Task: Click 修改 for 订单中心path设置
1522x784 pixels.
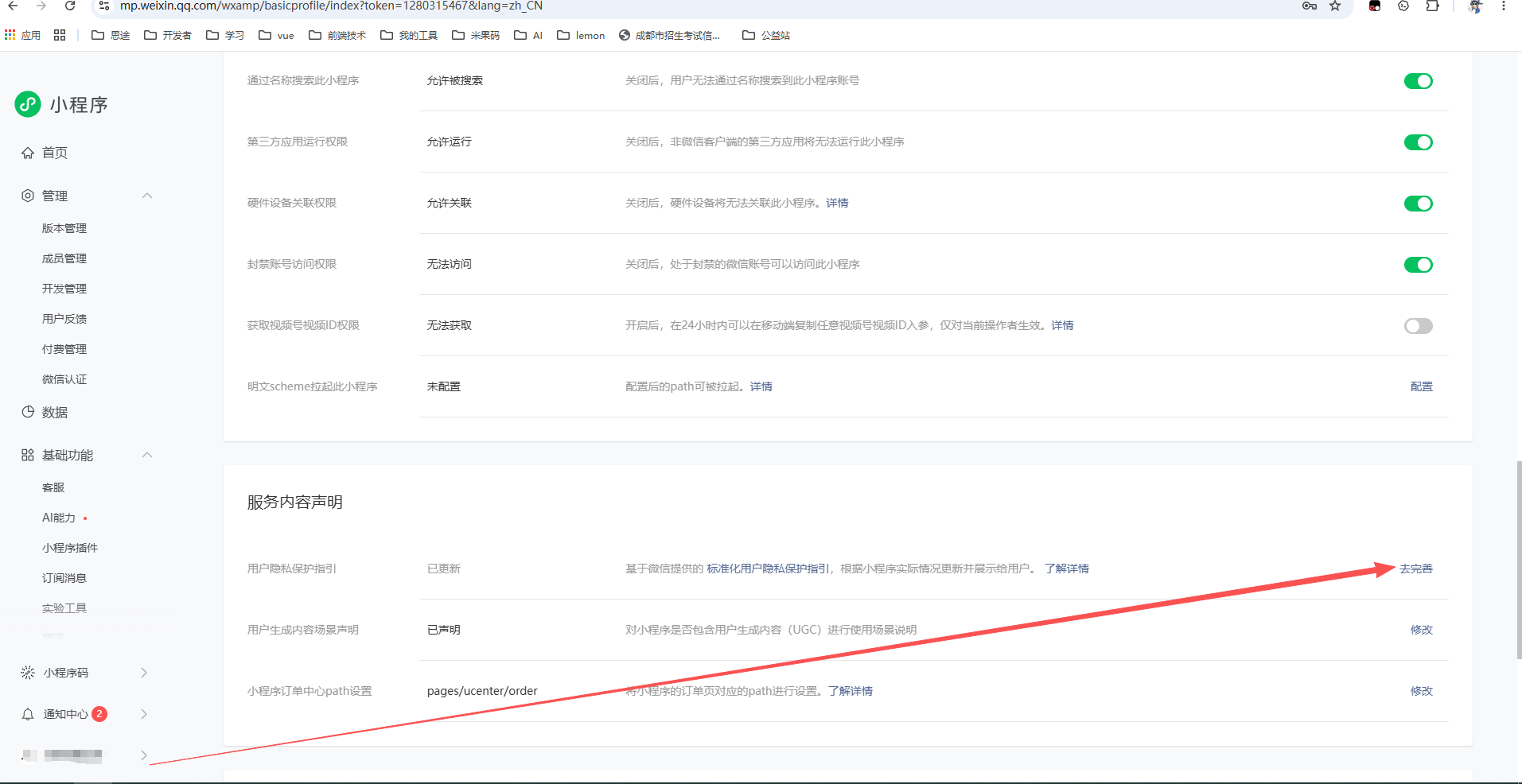Action: click(x=1422, y=691)
